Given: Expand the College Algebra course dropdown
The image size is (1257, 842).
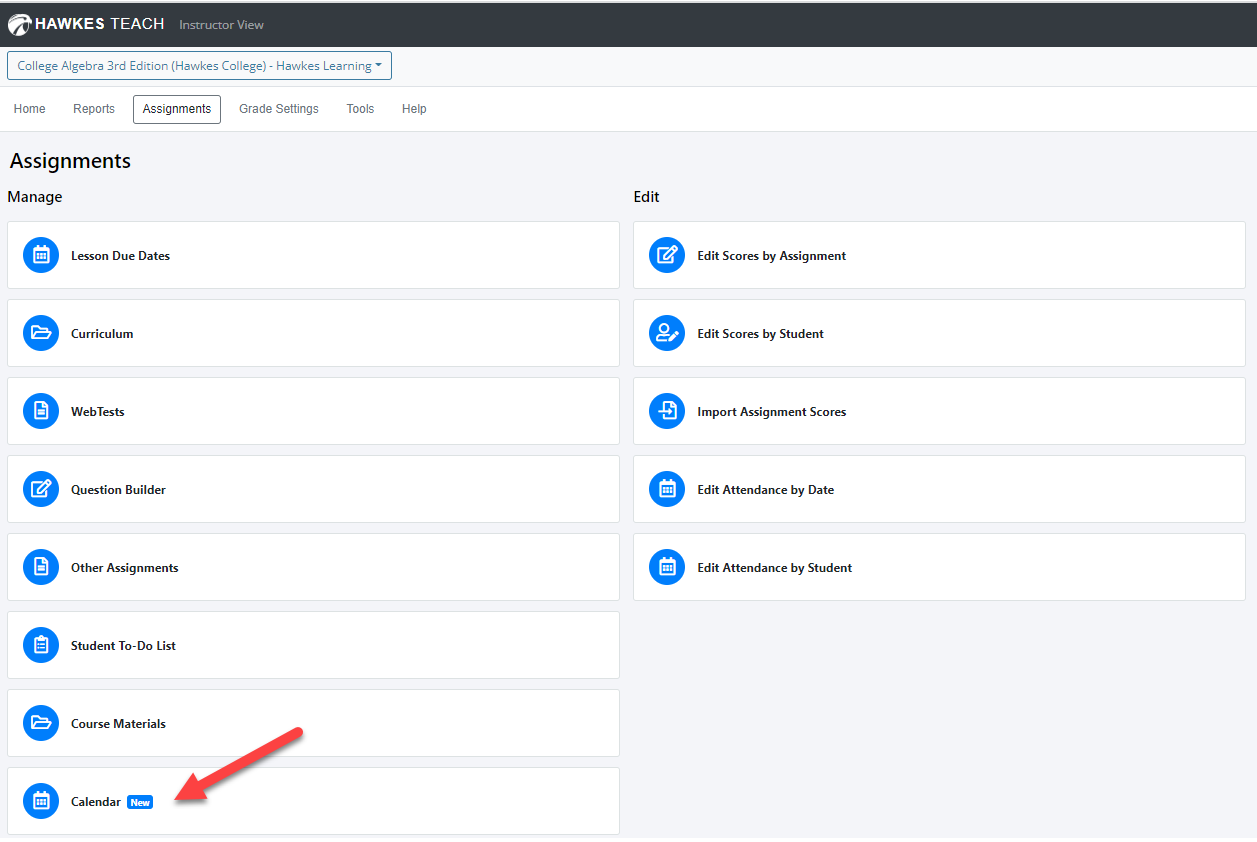Looking at the screenshot, I should [x=199, y=66].
